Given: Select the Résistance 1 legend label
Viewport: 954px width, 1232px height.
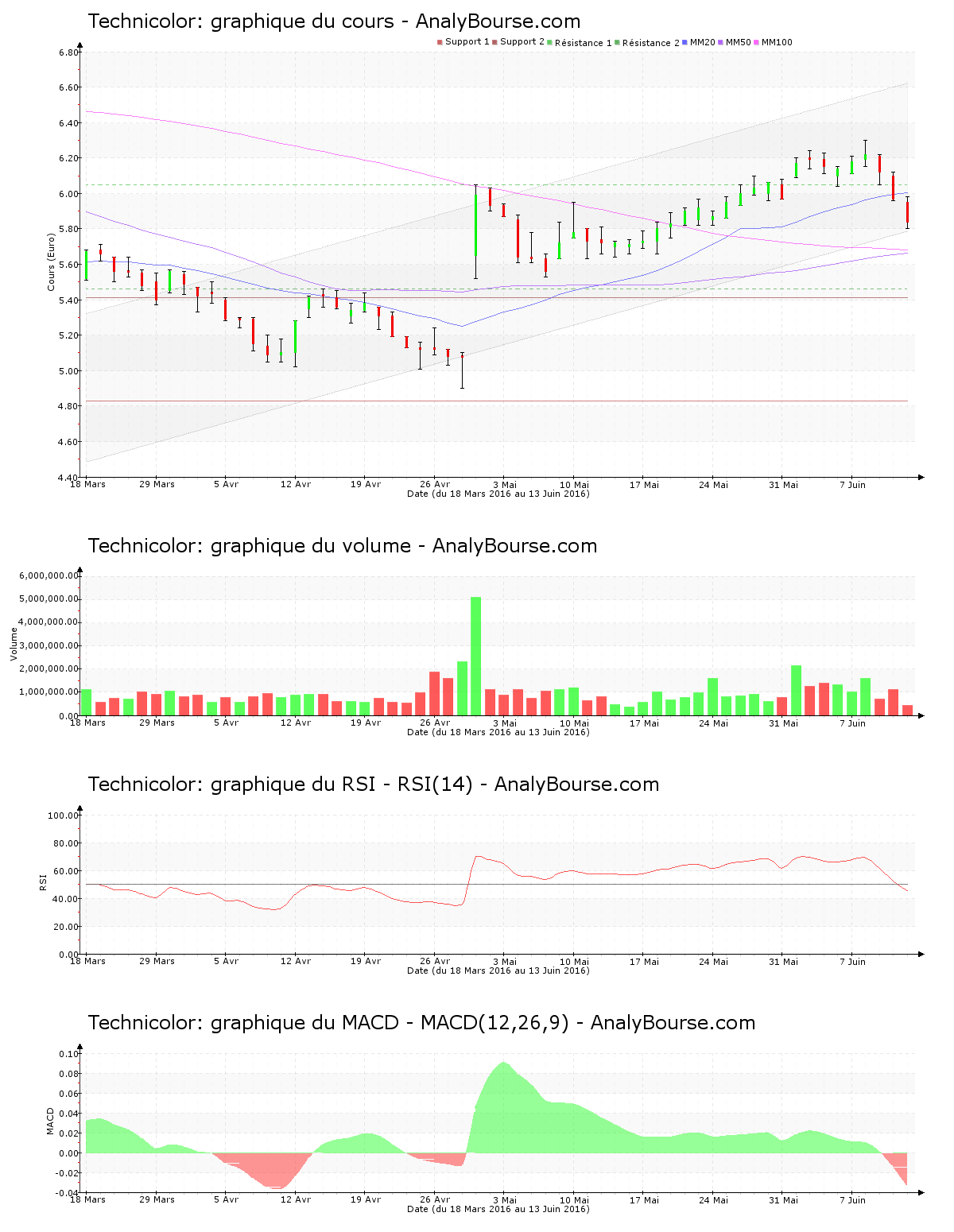Looking at the screenshot, I should click(x=583, y=43).
